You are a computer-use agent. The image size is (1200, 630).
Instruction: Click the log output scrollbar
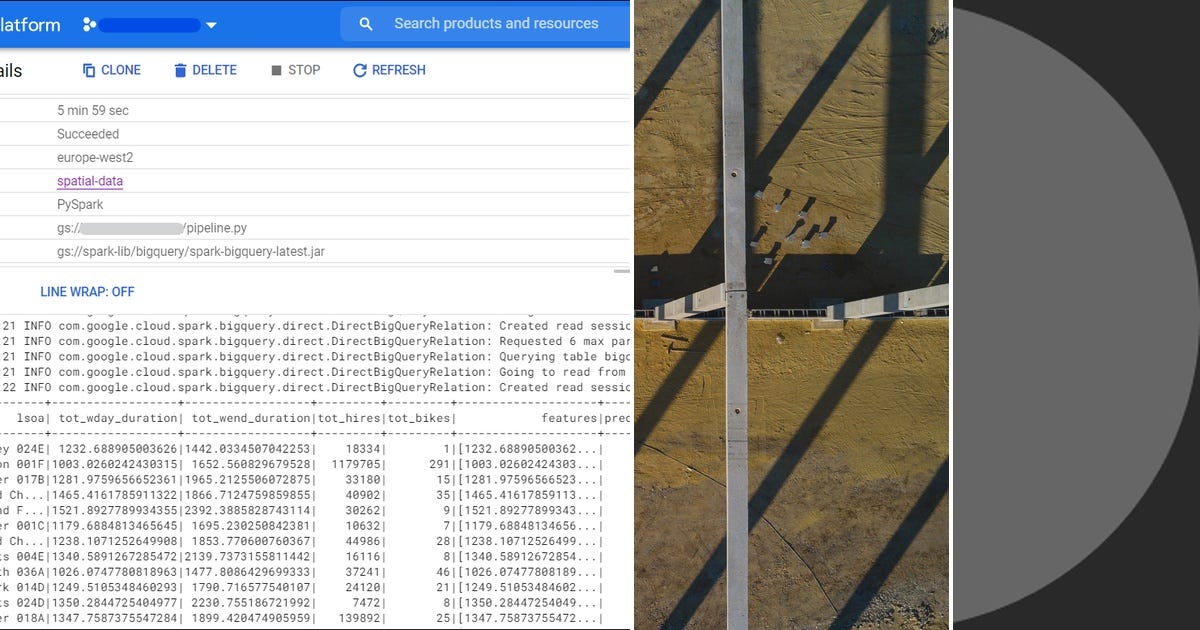tap(623, 270)
